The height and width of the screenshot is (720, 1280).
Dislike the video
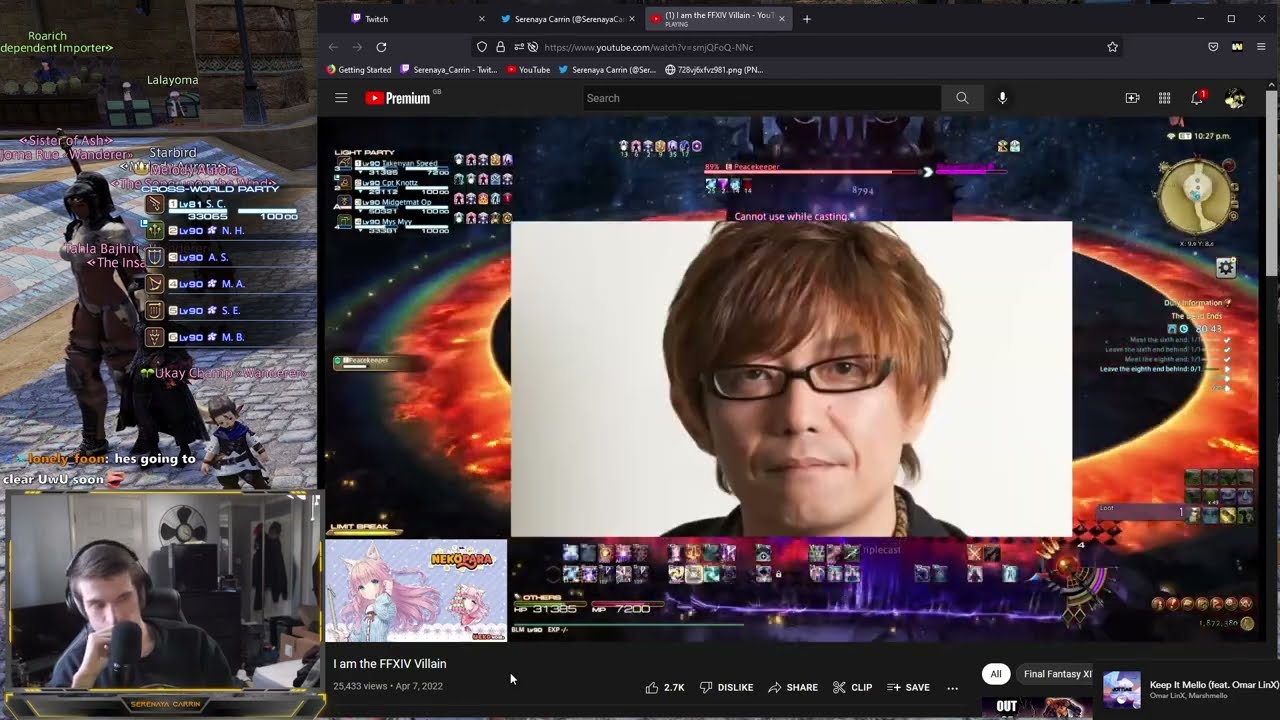click(x=726, y=687)
